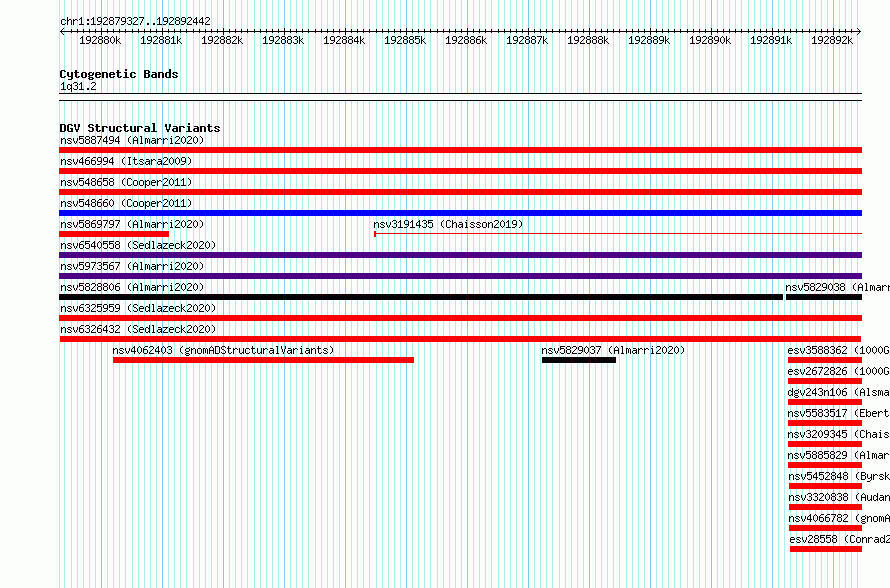Click the esv28558 variant label
Viewport: 890px width, 588px height.
click(x=840, y=539)
